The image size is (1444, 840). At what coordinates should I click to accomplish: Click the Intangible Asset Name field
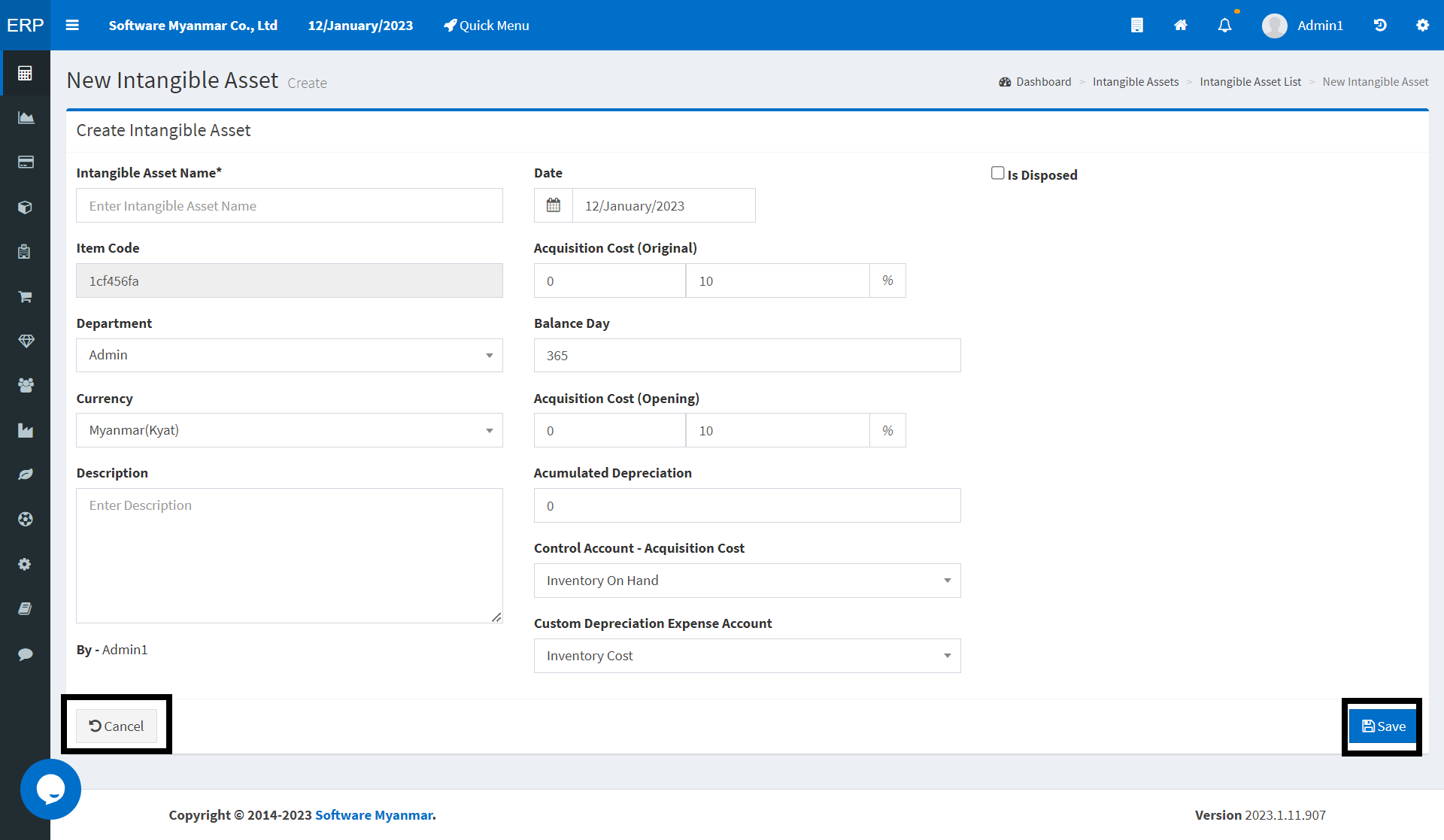point(289,205)
